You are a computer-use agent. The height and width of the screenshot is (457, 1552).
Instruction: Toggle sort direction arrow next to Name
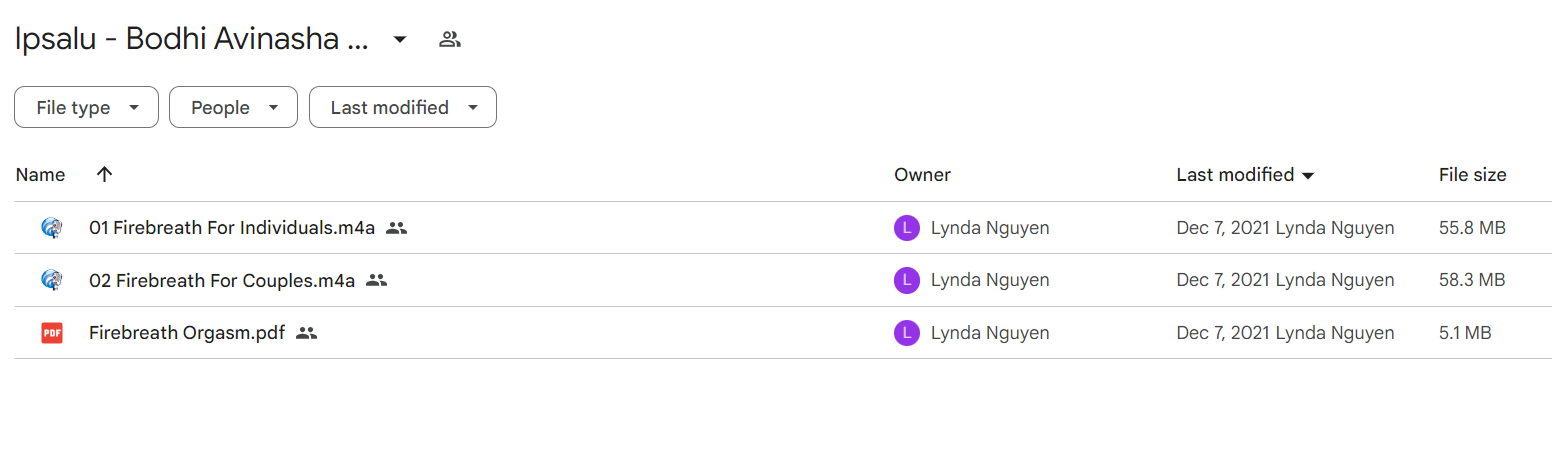pos(104,174)
